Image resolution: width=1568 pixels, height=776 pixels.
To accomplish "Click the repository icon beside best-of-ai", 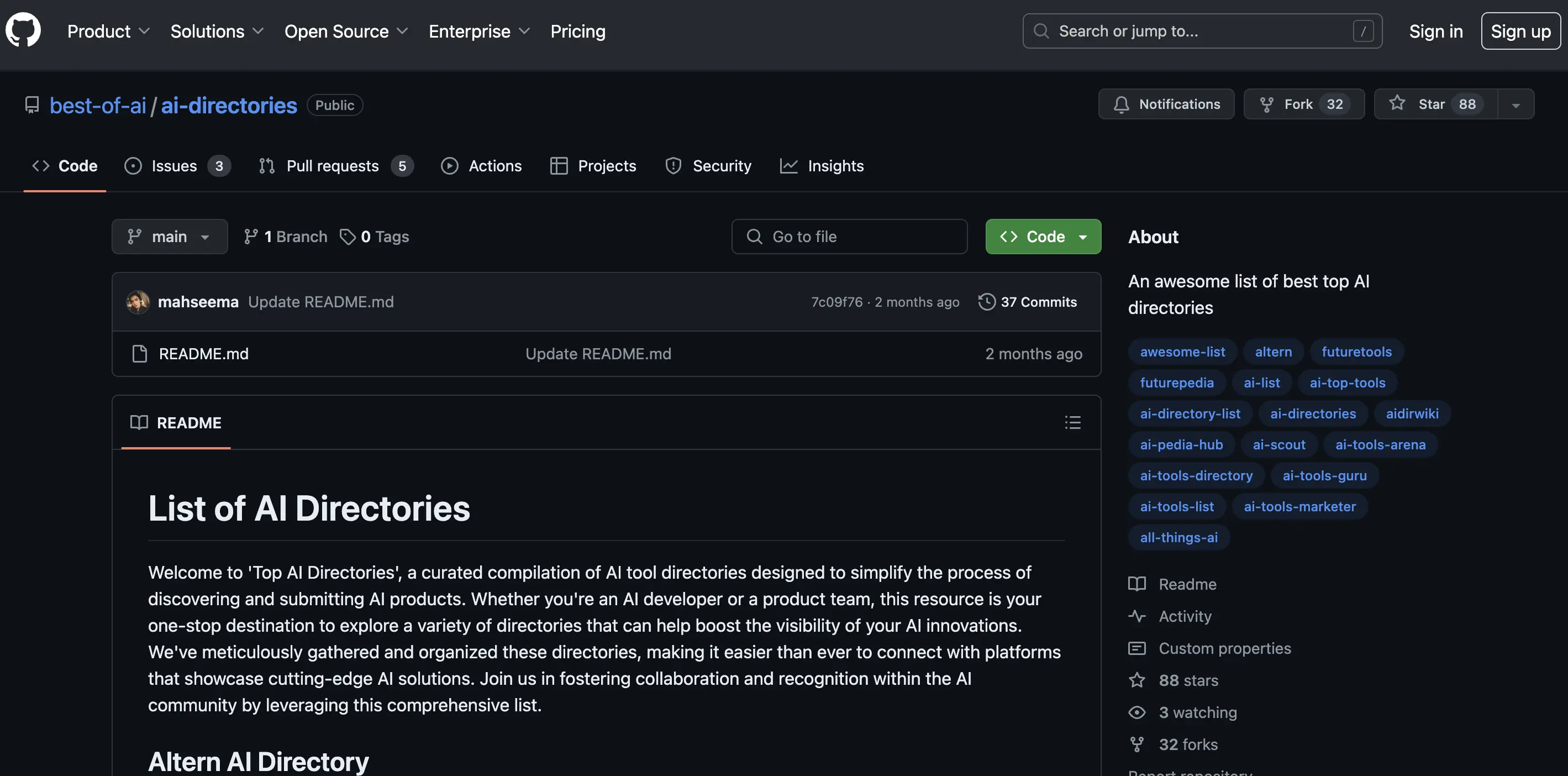I will coord(32,105).
